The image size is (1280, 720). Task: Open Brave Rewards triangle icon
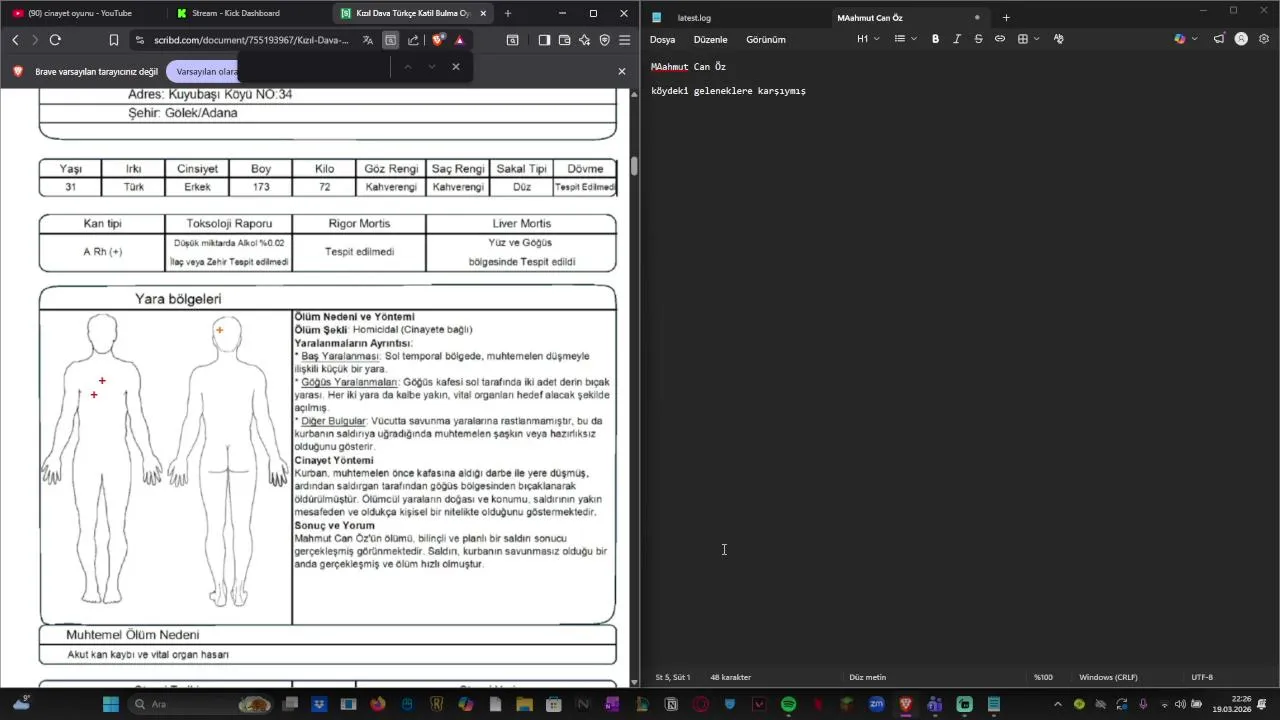(459, 40)
